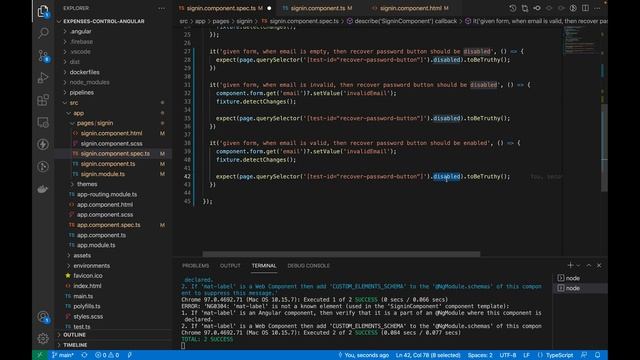Viewport: 640px width, 360px height.
Task: Open Remote Explorer in activity bar
Action: [x=43, y=122]
